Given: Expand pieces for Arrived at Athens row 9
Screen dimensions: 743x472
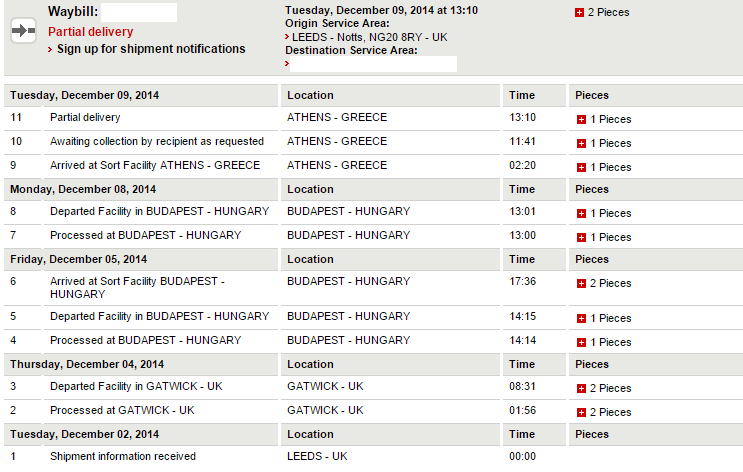Looking at the screenshot, I should 581,167.
